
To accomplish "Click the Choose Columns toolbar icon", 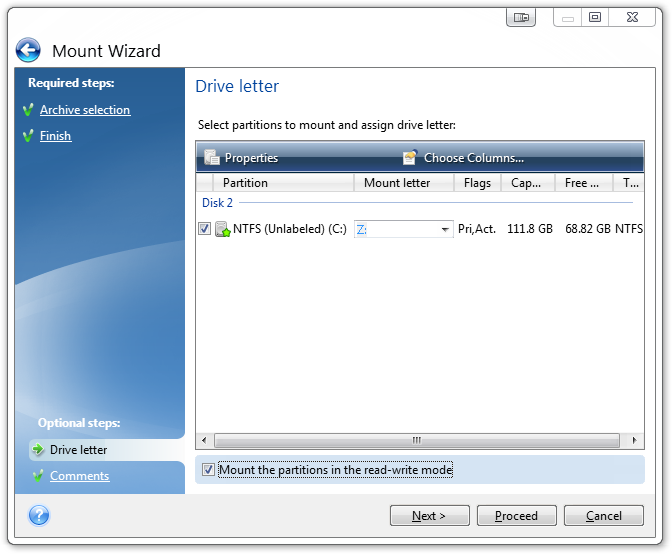I will (x=410, y=157).
